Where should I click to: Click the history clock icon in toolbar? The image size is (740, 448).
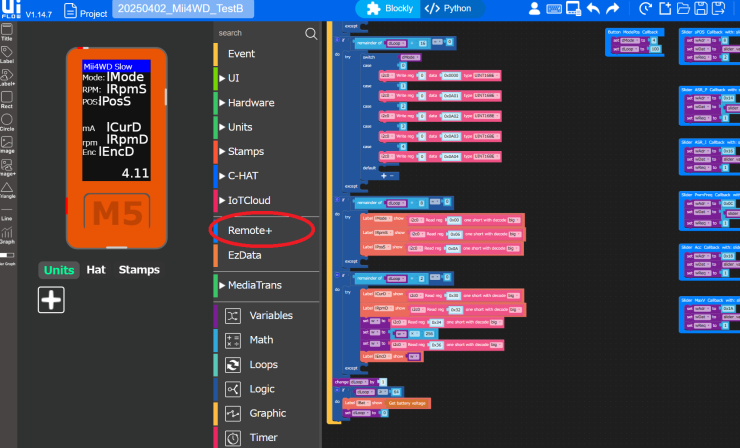click(x=645, y=8)
